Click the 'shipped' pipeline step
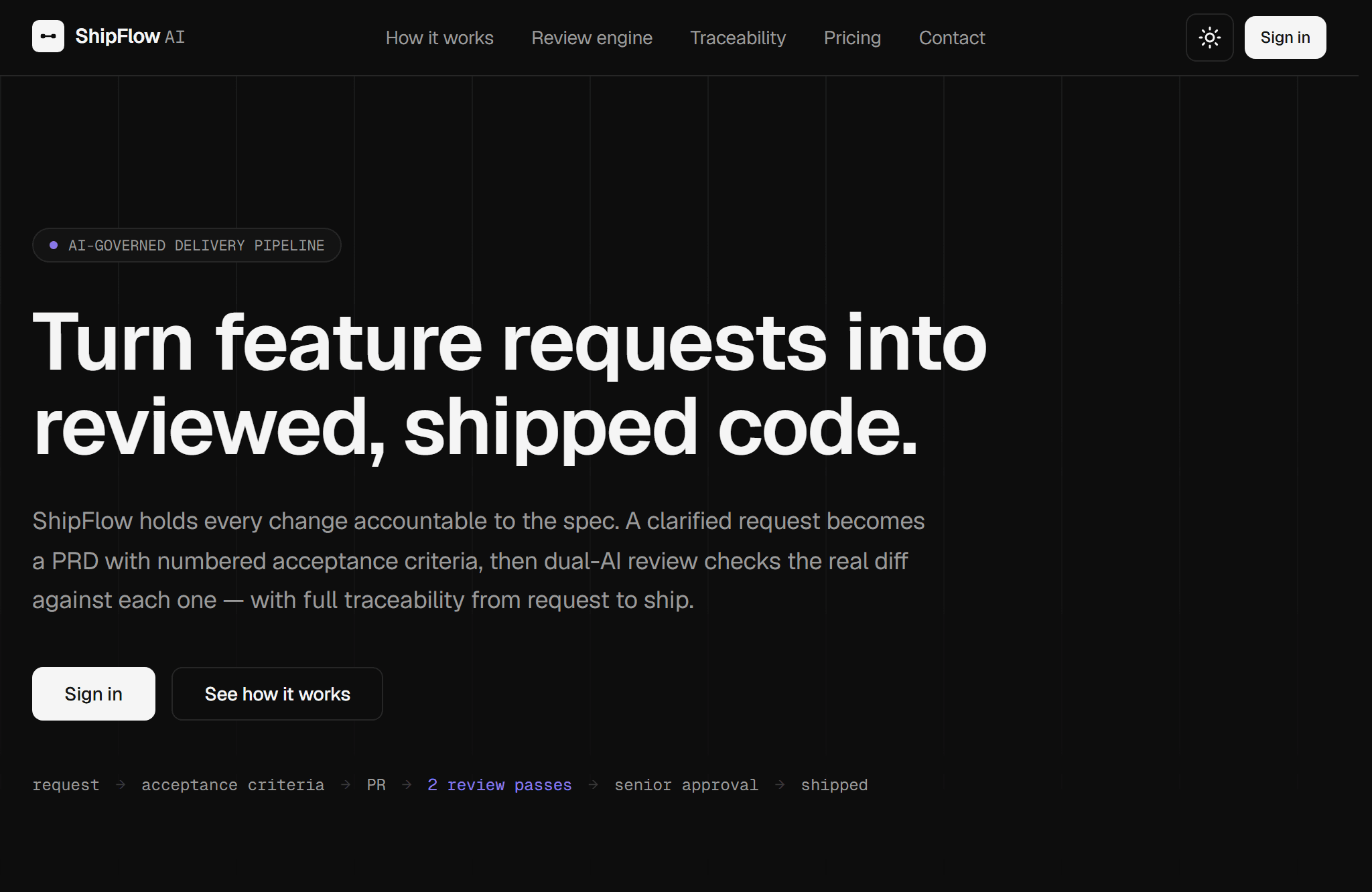1372x892 pixels. (x=834, y=785)
